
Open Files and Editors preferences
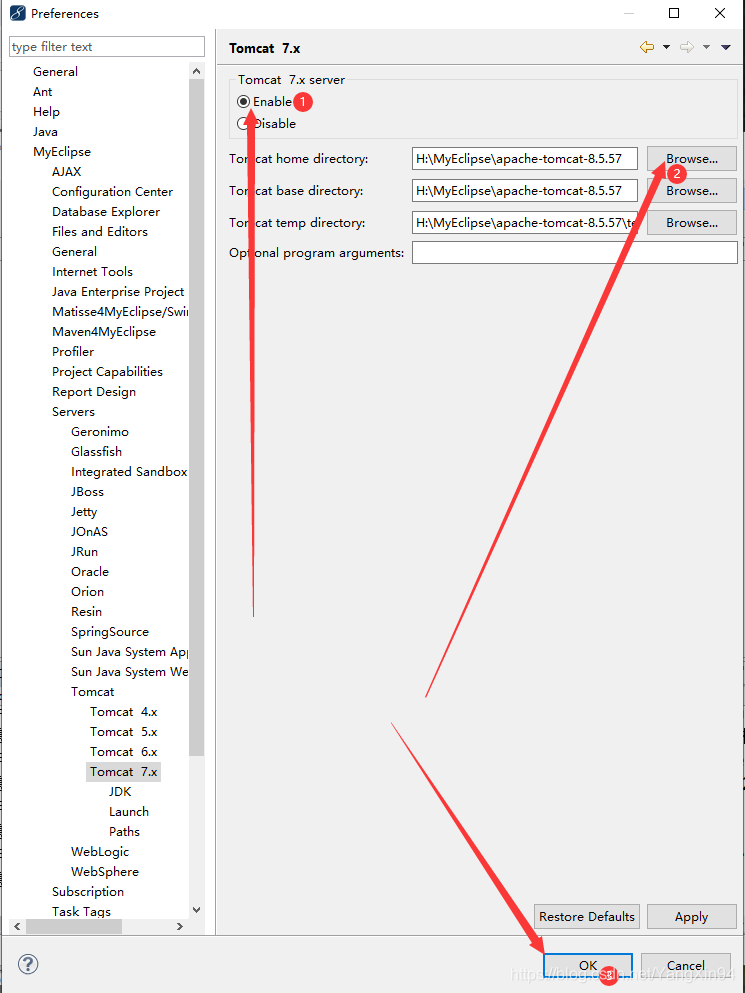pos(99,232)
